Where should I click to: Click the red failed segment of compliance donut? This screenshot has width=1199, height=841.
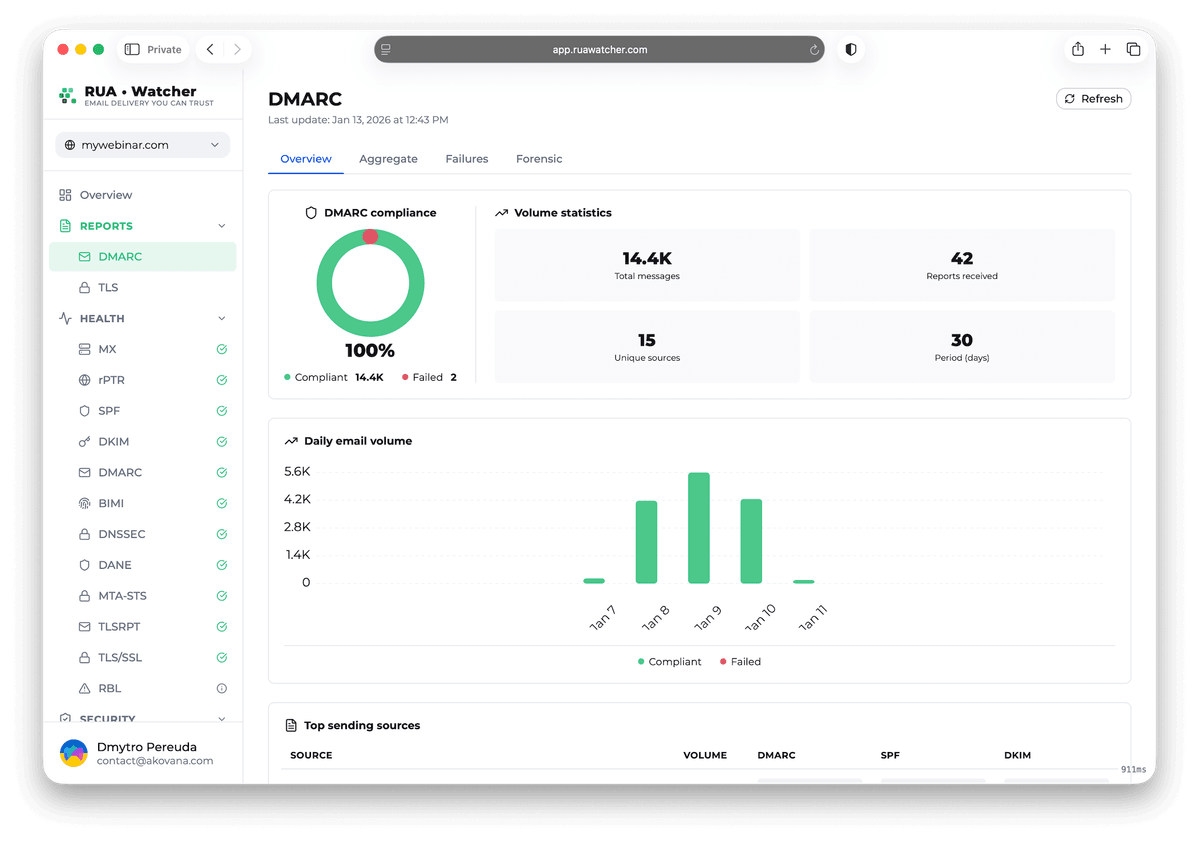click(370, 237)
